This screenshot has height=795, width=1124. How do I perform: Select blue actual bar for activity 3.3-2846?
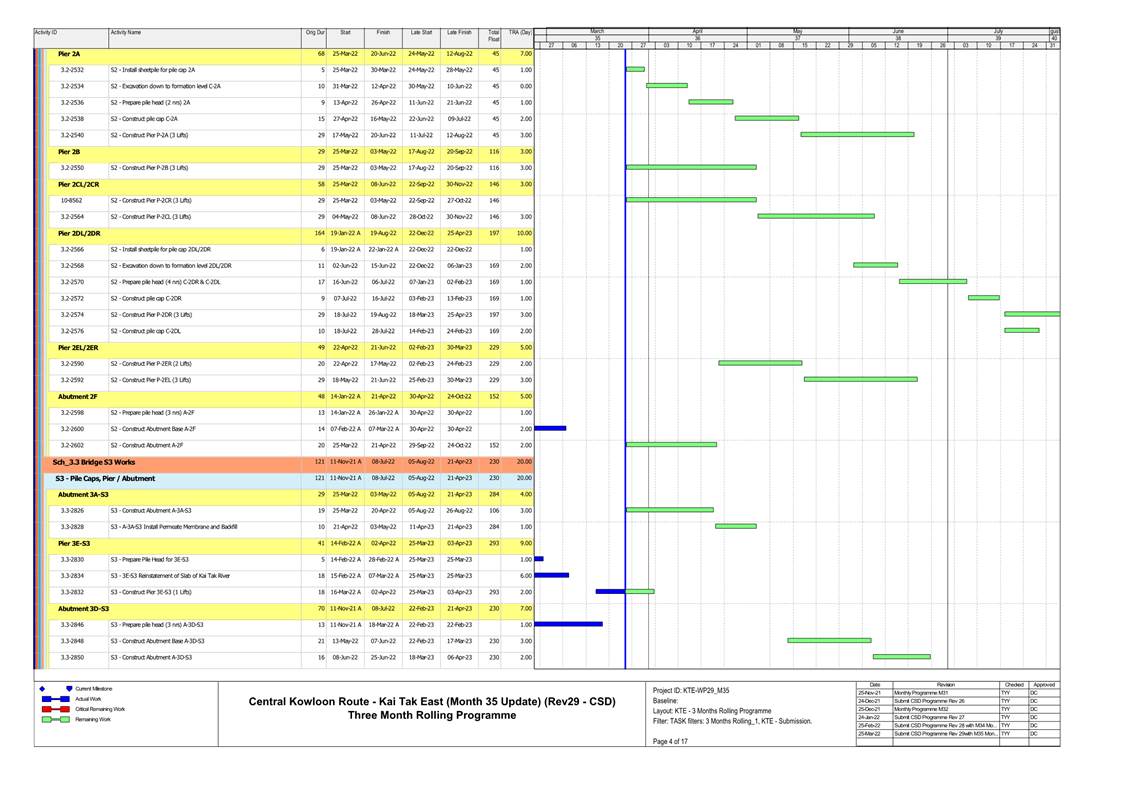pos(570,624)
